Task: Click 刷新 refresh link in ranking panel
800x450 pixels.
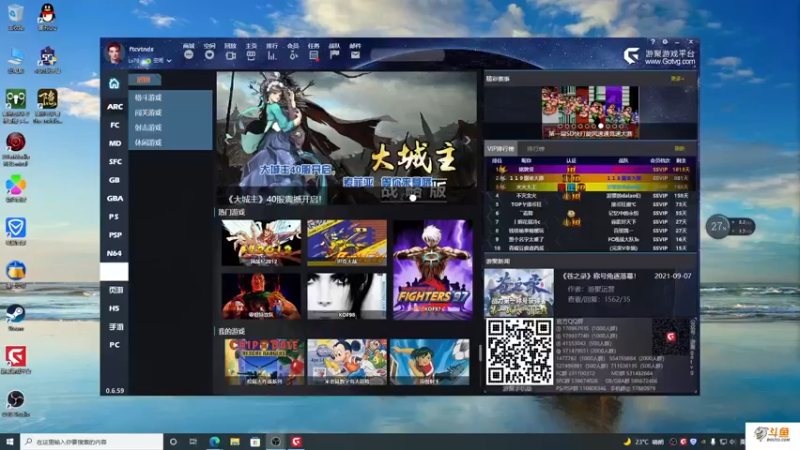Action: (679, 148)
